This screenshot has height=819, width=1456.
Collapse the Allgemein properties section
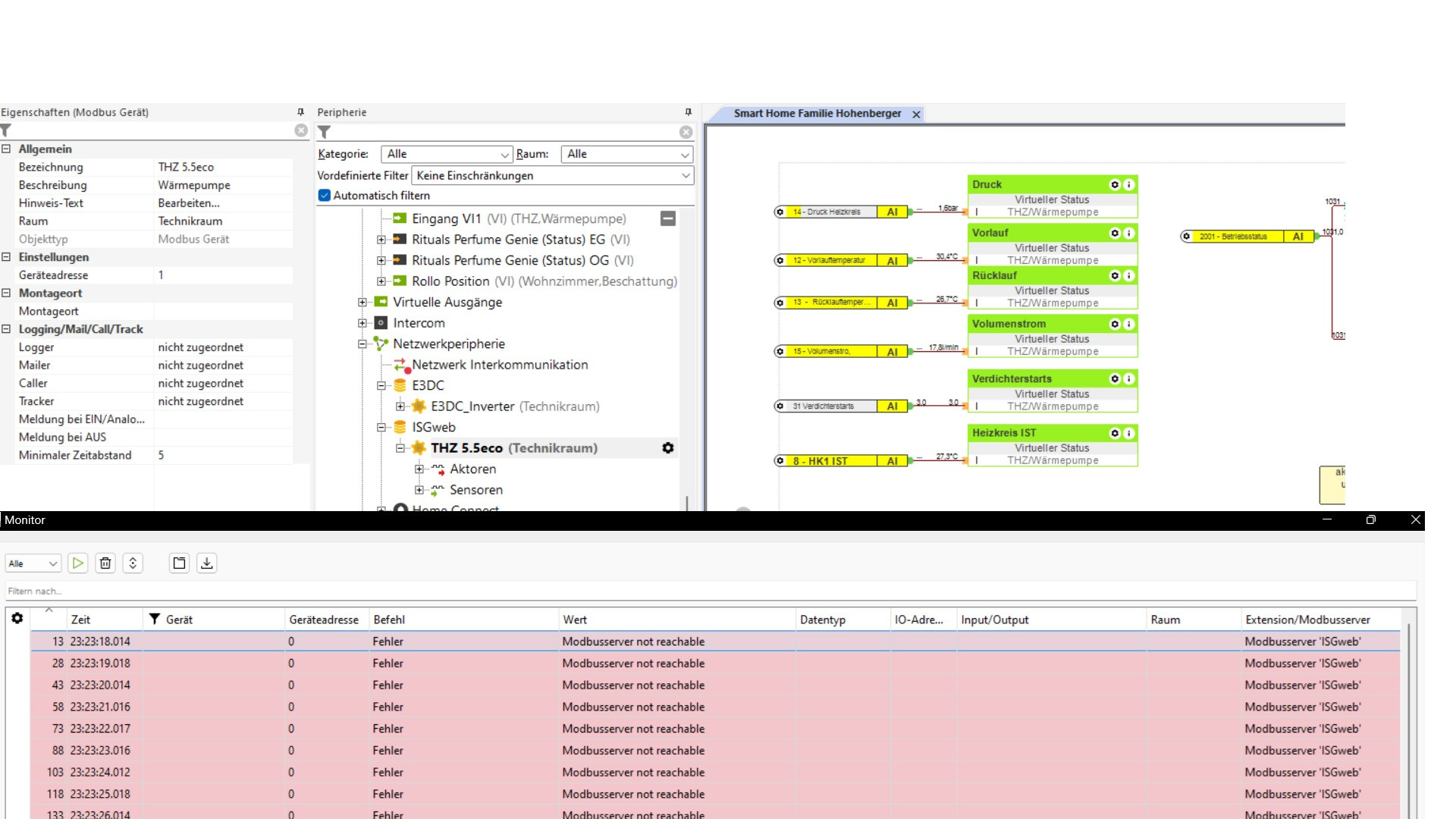pos(6,149)
